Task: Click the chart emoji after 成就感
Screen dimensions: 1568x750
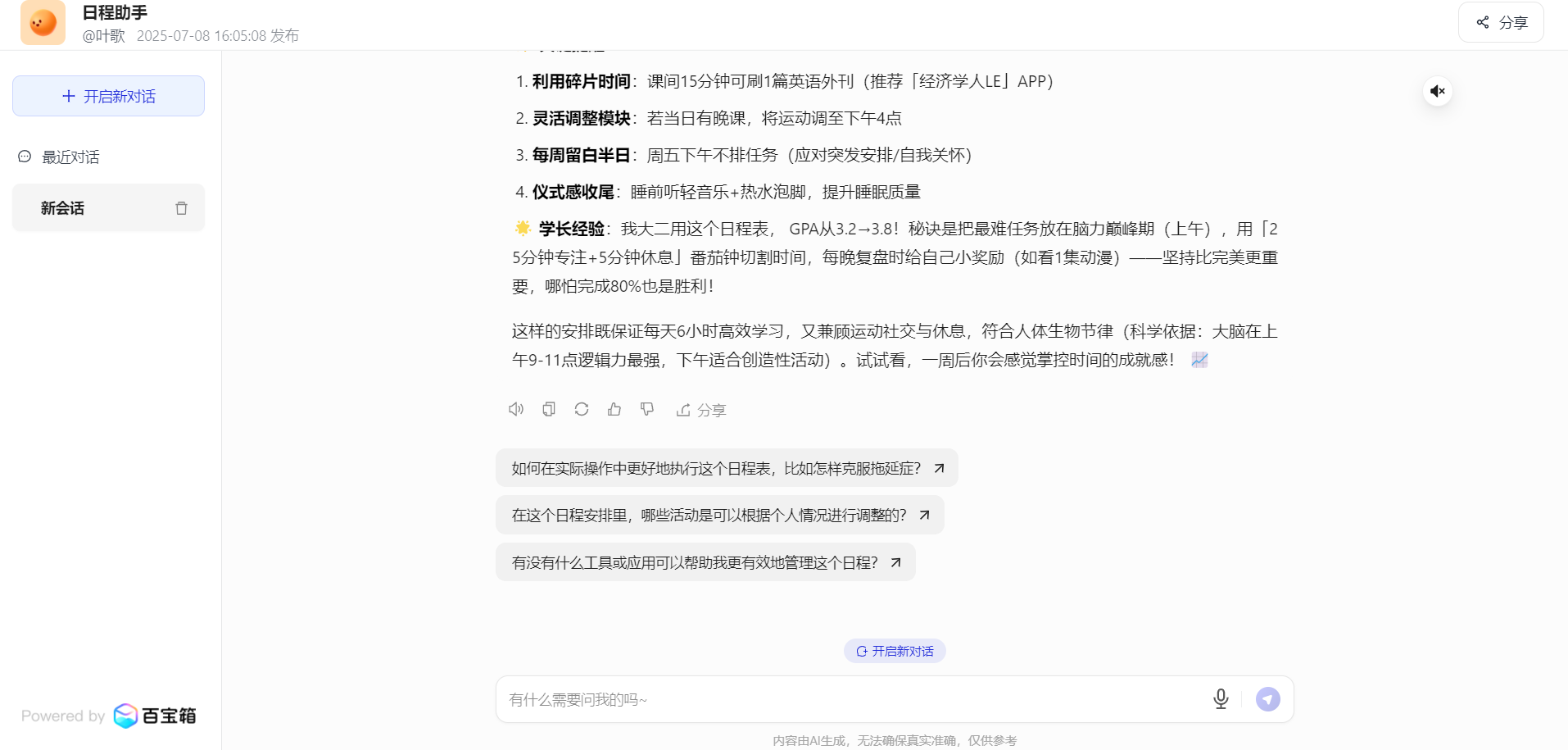Action: [1199, 360]
